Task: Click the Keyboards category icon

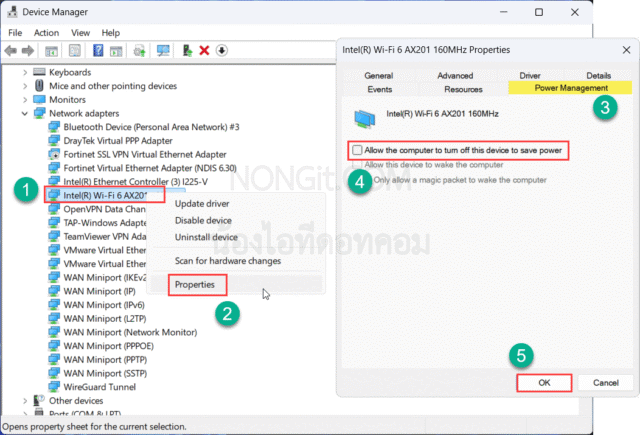Action: [x=39, y=72]
